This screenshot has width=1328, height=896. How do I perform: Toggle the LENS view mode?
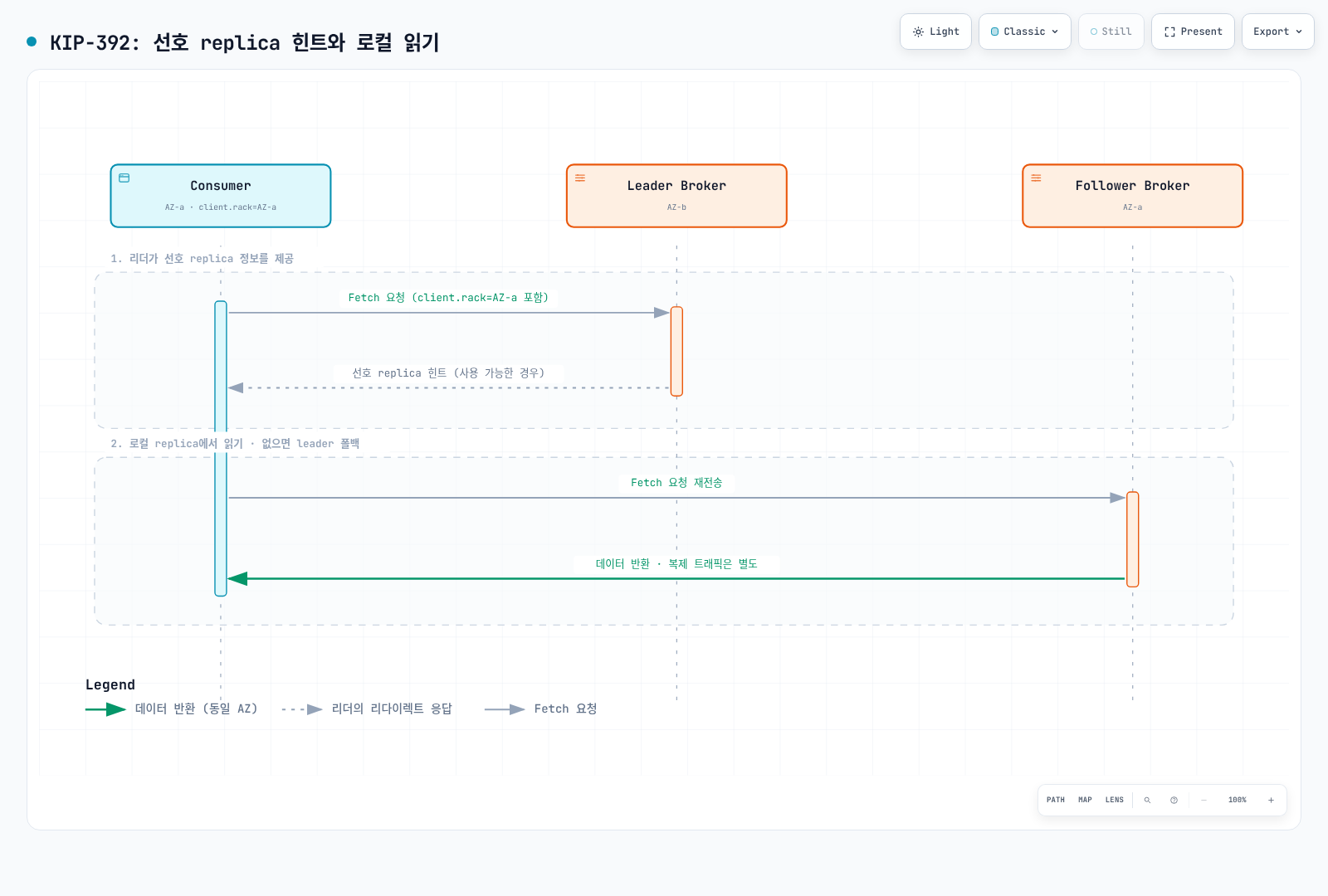click(1114, 800)
